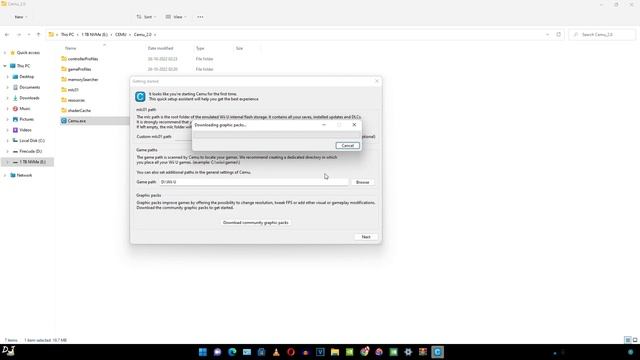Open the Mail app in taskbar

coord(247,352)
